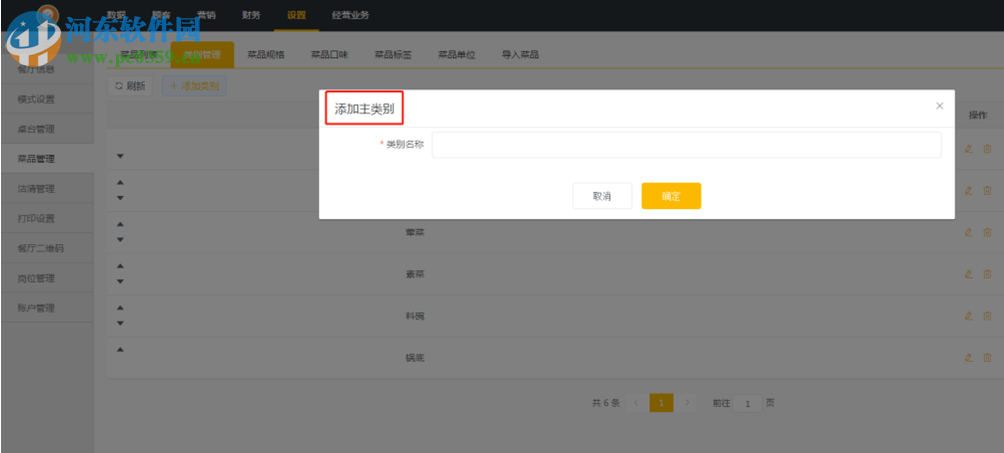Edit the 素菜 category with pencil icon
Image resolution: width=1004 pixels, height=453 pixels.
click(968, 274)
